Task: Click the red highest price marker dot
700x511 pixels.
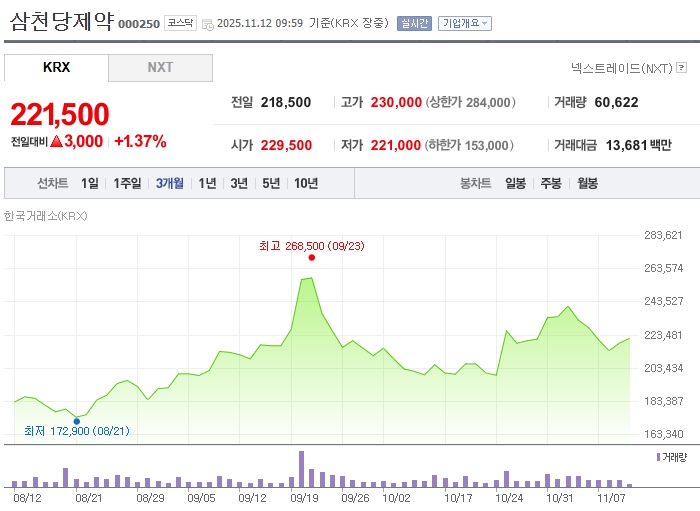Action: pos(312,257)
